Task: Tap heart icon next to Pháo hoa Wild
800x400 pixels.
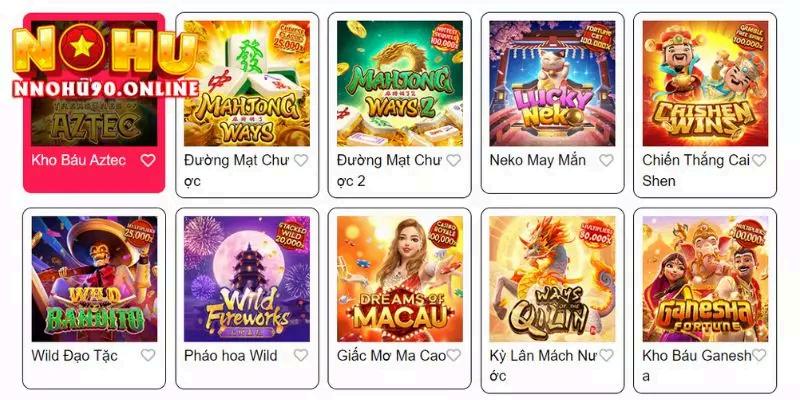Action: point(301,356)
